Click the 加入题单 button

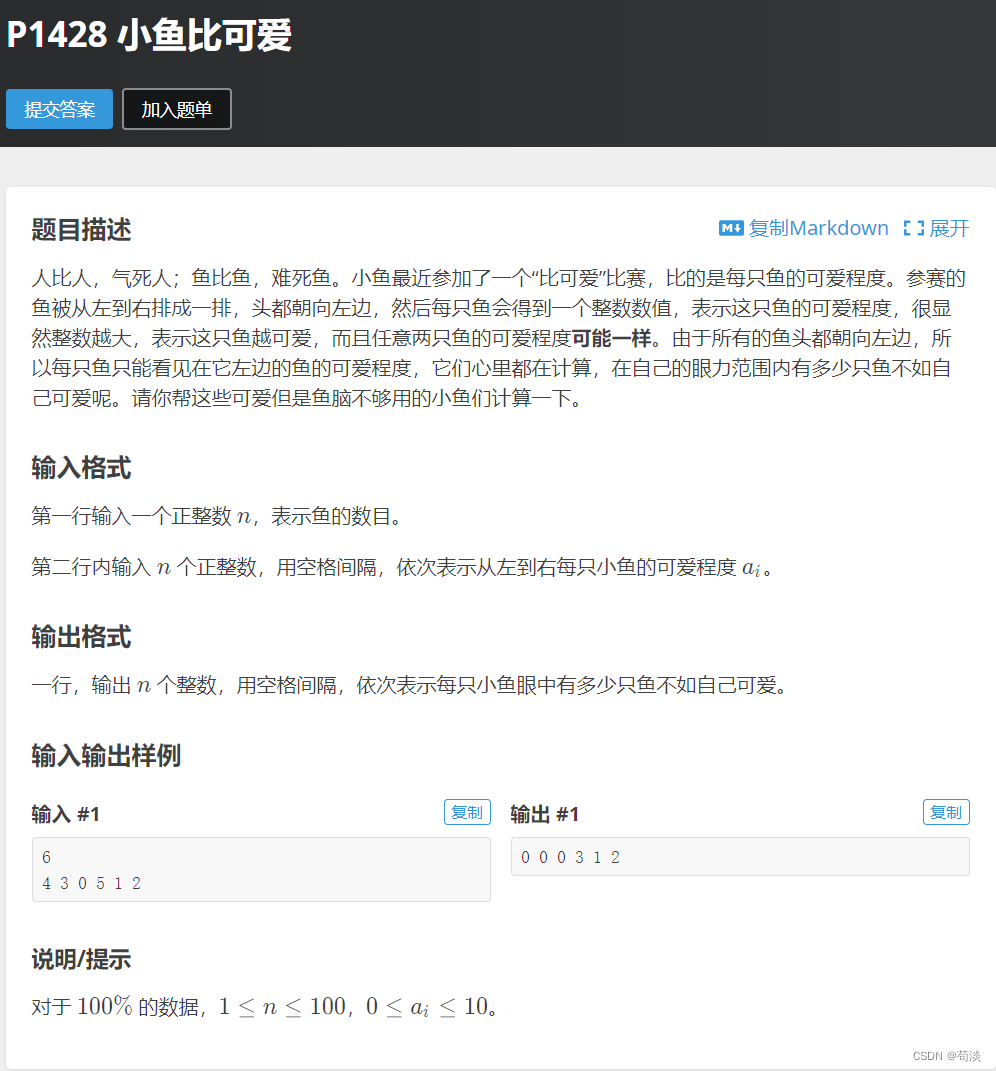coord(176,109)
